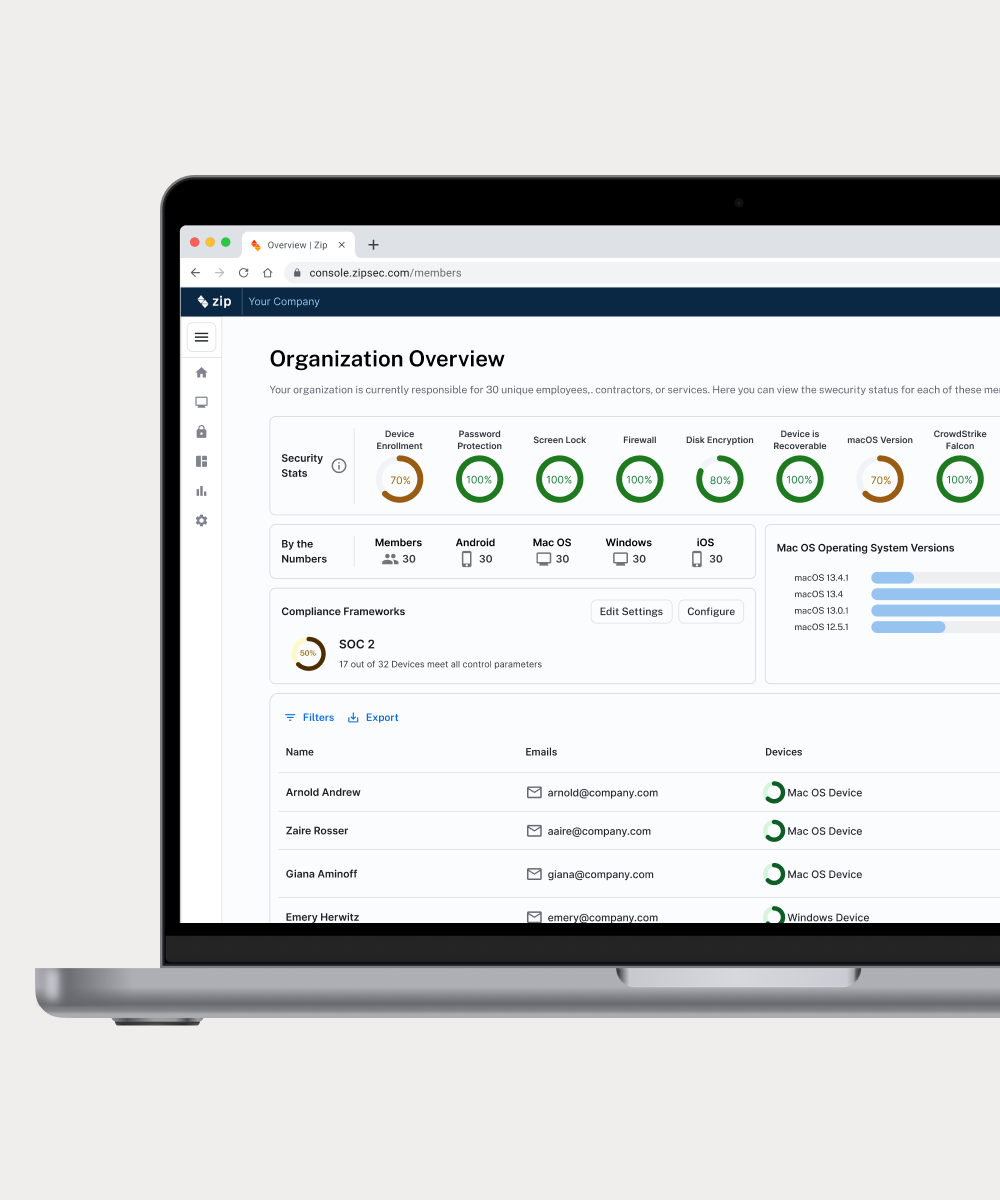The height and width of the screenshot is (1200, 1000).
Task: Click the Security Stats info icon
Action: click(x=339, y=466)
